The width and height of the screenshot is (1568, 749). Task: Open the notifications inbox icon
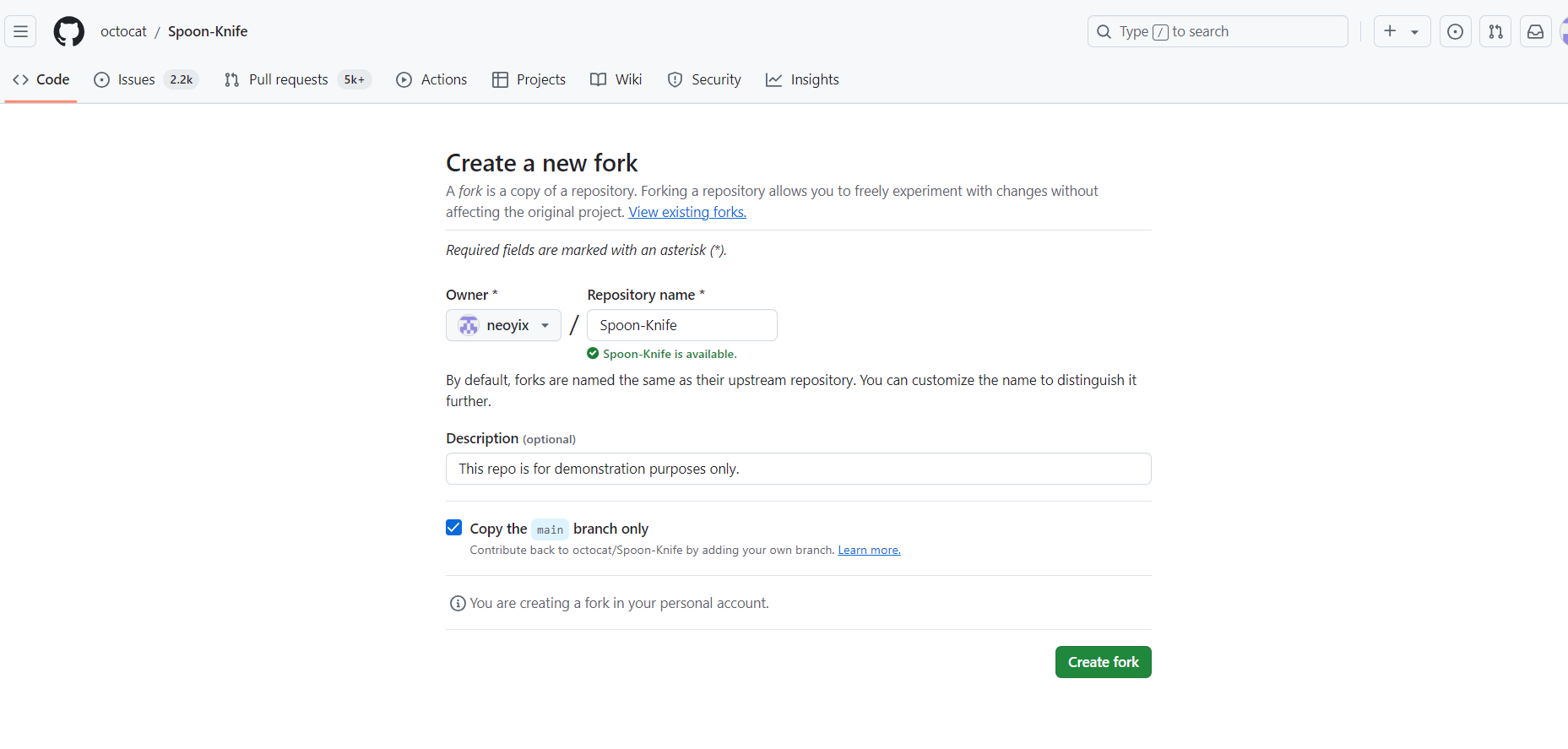click(1536, 31)
